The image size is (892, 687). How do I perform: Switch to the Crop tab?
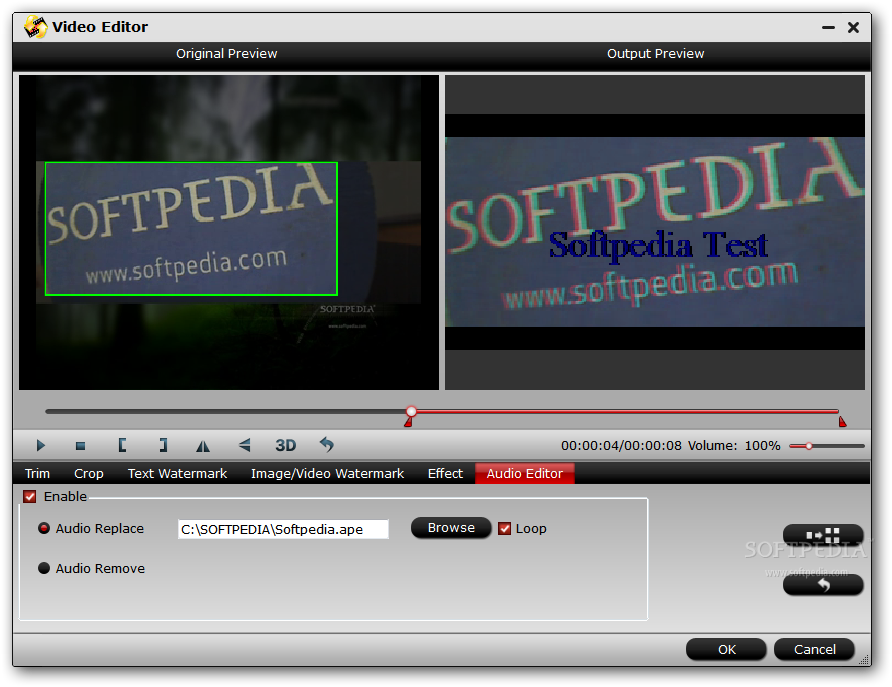pos(89,473)
